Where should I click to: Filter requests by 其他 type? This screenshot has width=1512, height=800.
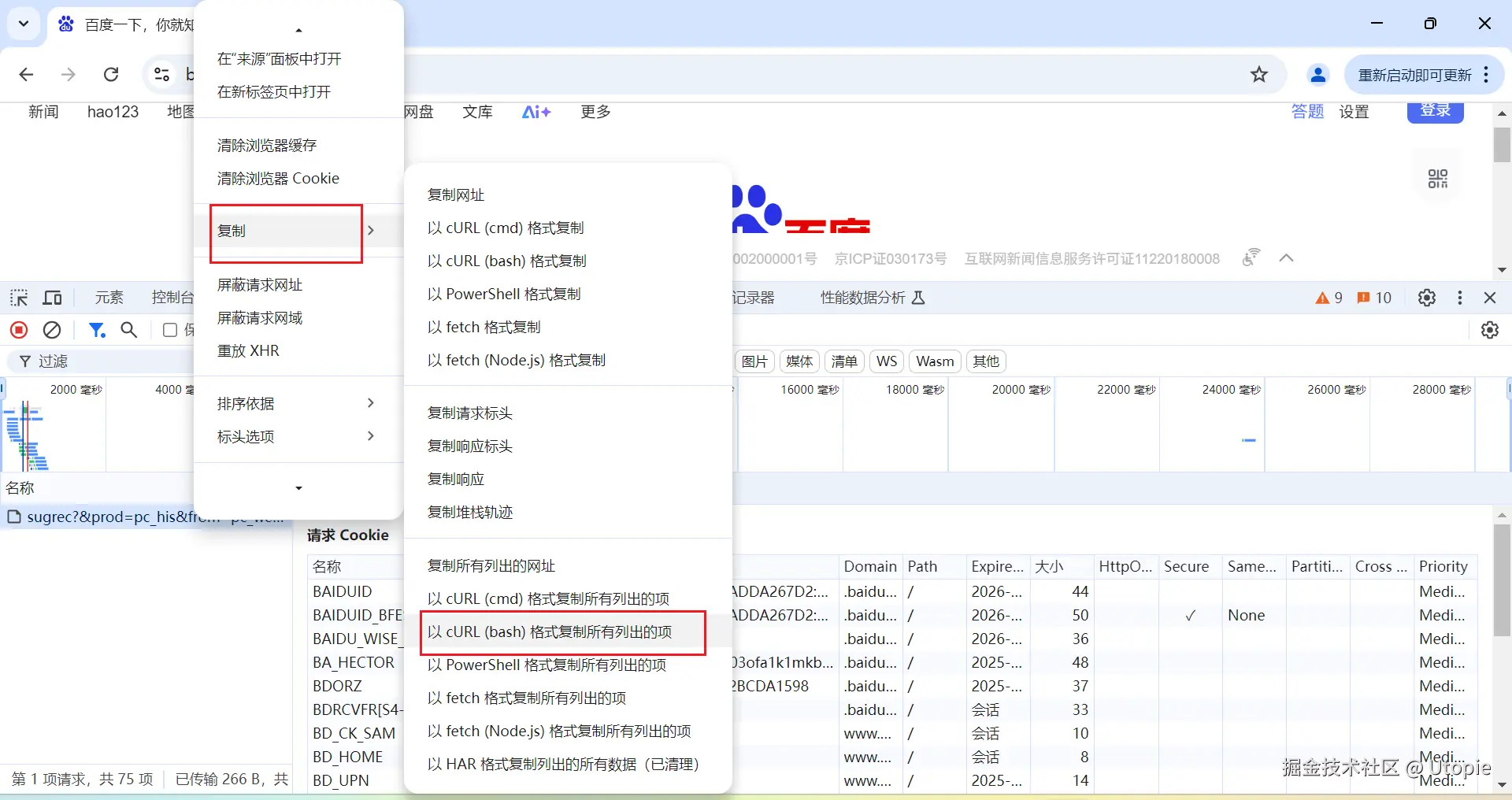pos(986,361)
